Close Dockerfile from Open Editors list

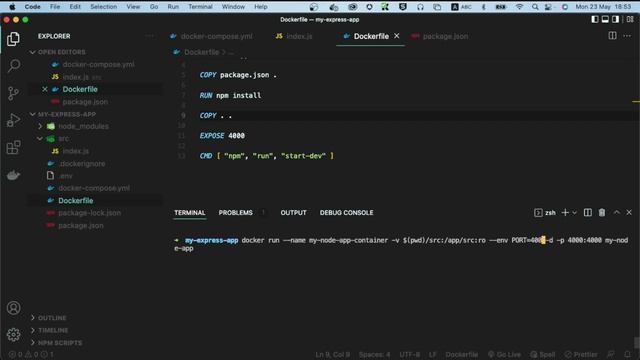pyautogui.click(x=44, y=89)
